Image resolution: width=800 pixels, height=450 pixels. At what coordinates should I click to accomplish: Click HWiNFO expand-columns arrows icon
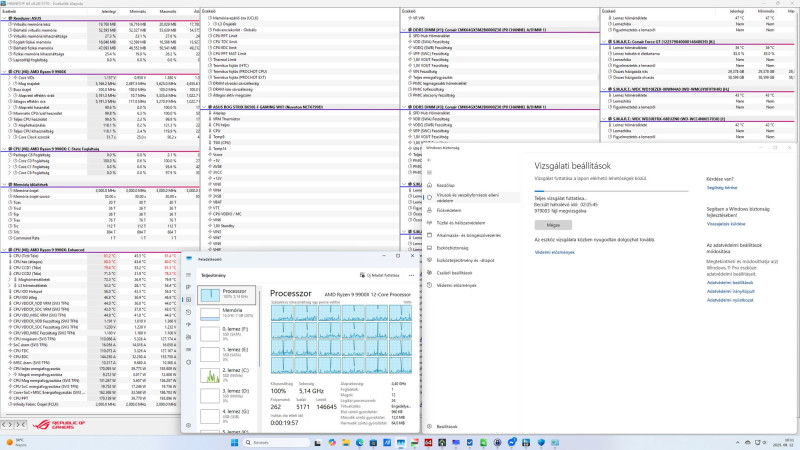7,424
